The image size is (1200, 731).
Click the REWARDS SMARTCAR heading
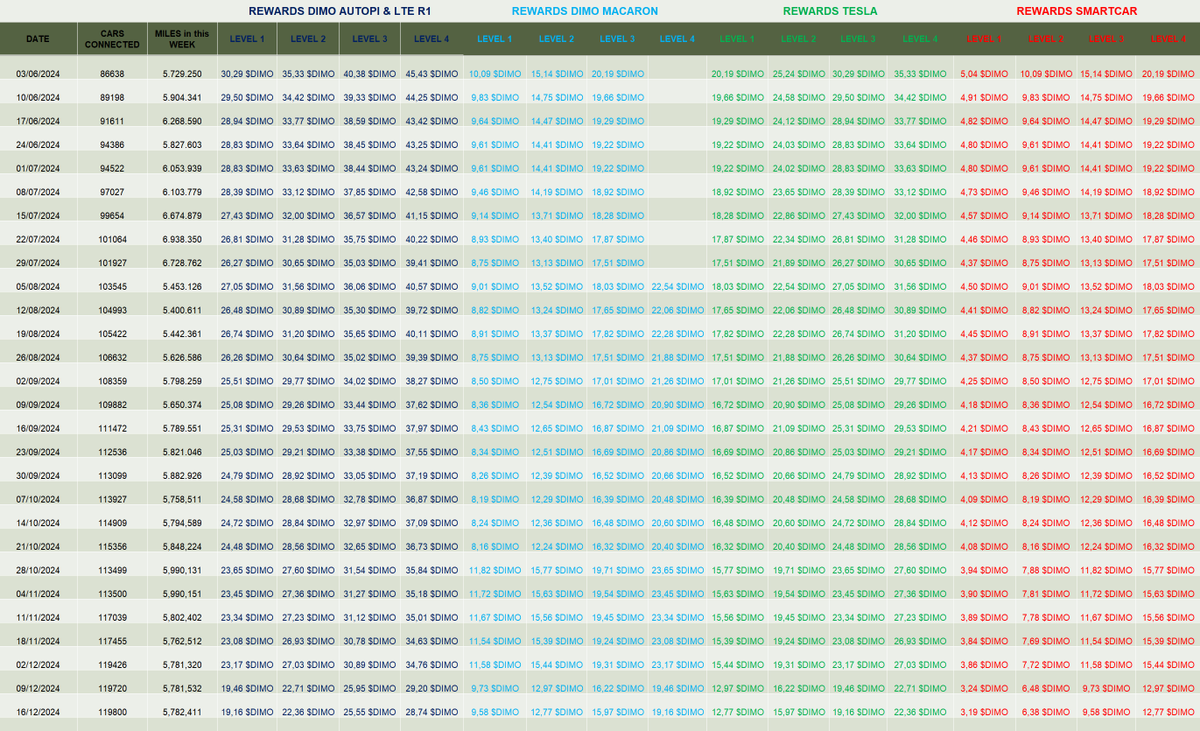[x=1077, y=11]
